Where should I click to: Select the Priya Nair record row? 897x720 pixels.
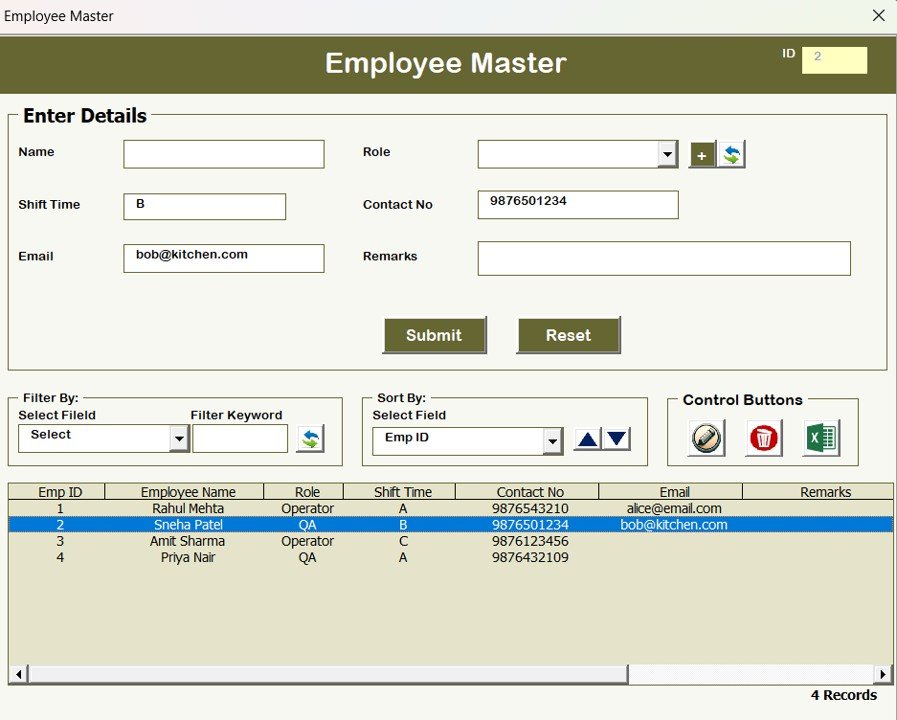pos(186,557)
